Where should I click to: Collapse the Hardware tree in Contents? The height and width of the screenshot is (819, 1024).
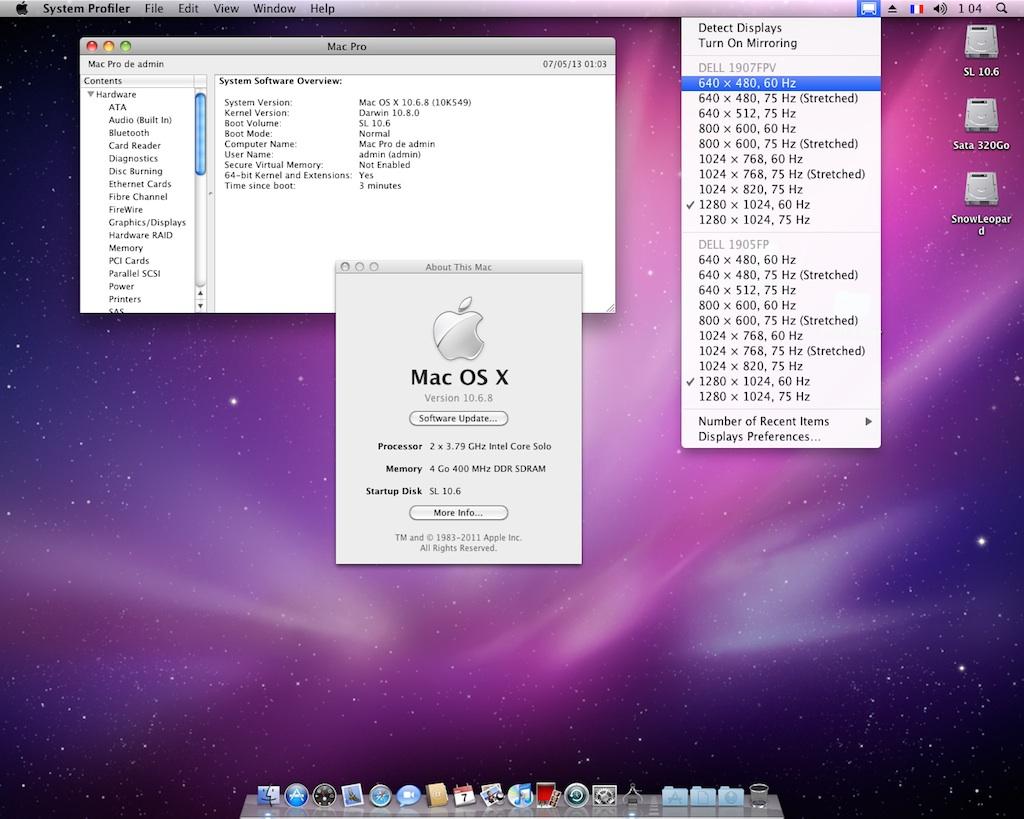click(91, 94)
